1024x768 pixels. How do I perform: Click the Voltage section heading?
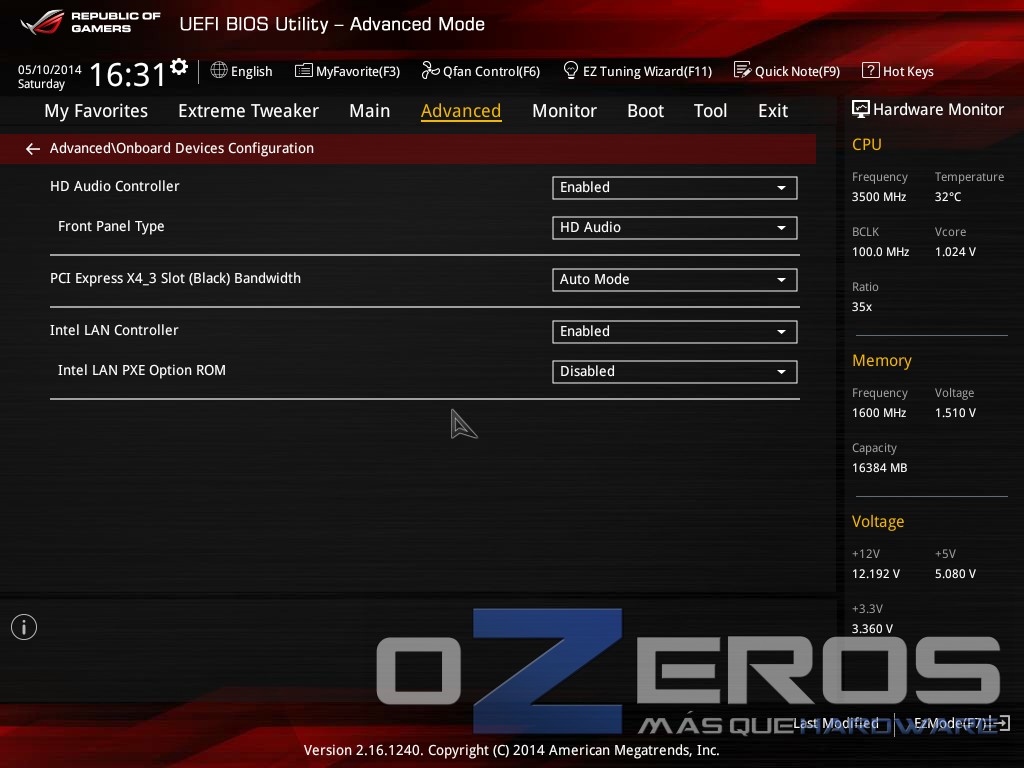pyautogui.click(x=878, y=521)
